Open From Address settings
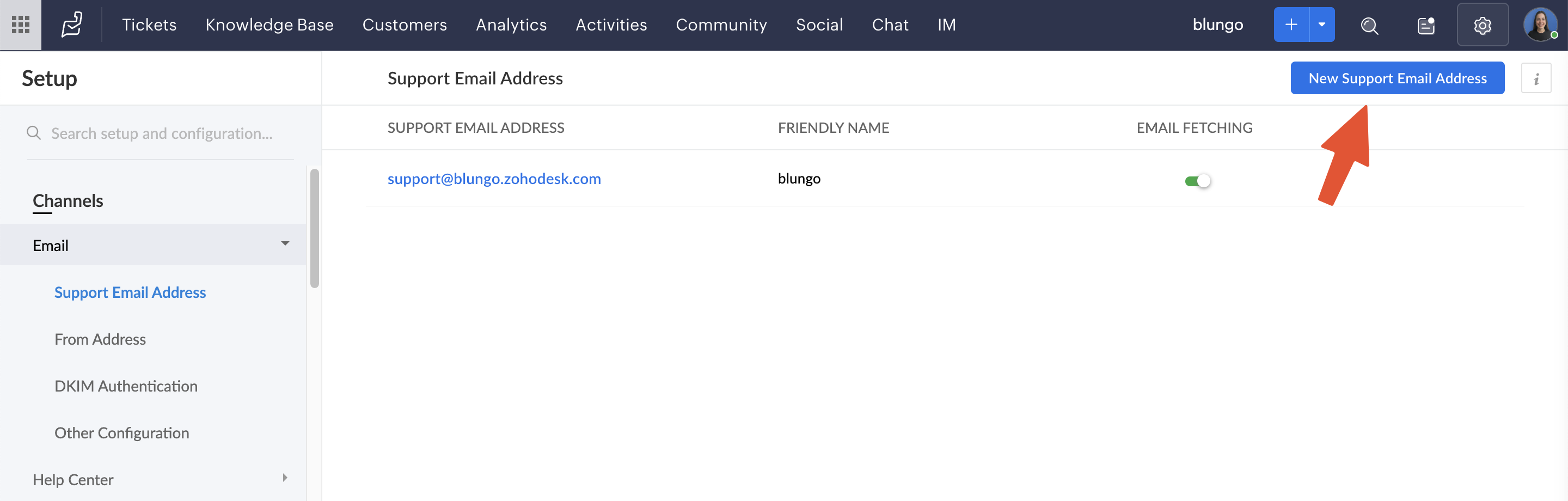The width and height of the screenshot is (1568, 501). 100,339
